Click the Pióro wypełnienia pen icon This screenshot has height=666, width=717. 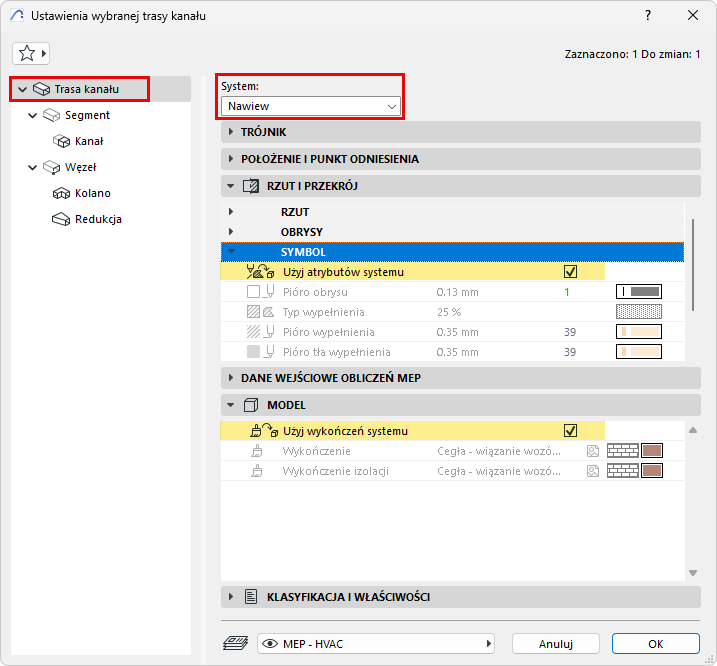[260, 332]
